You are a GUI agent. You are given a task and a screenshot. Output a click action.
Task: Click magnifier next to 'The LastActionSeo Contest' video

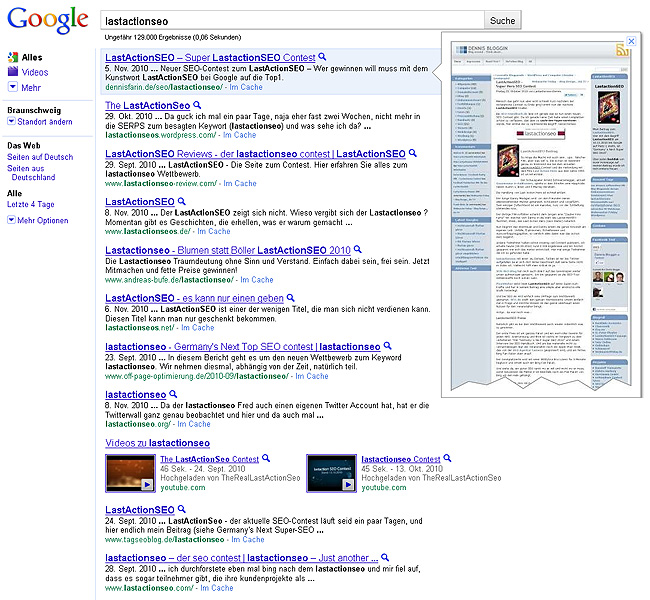[x=266, y=458]
